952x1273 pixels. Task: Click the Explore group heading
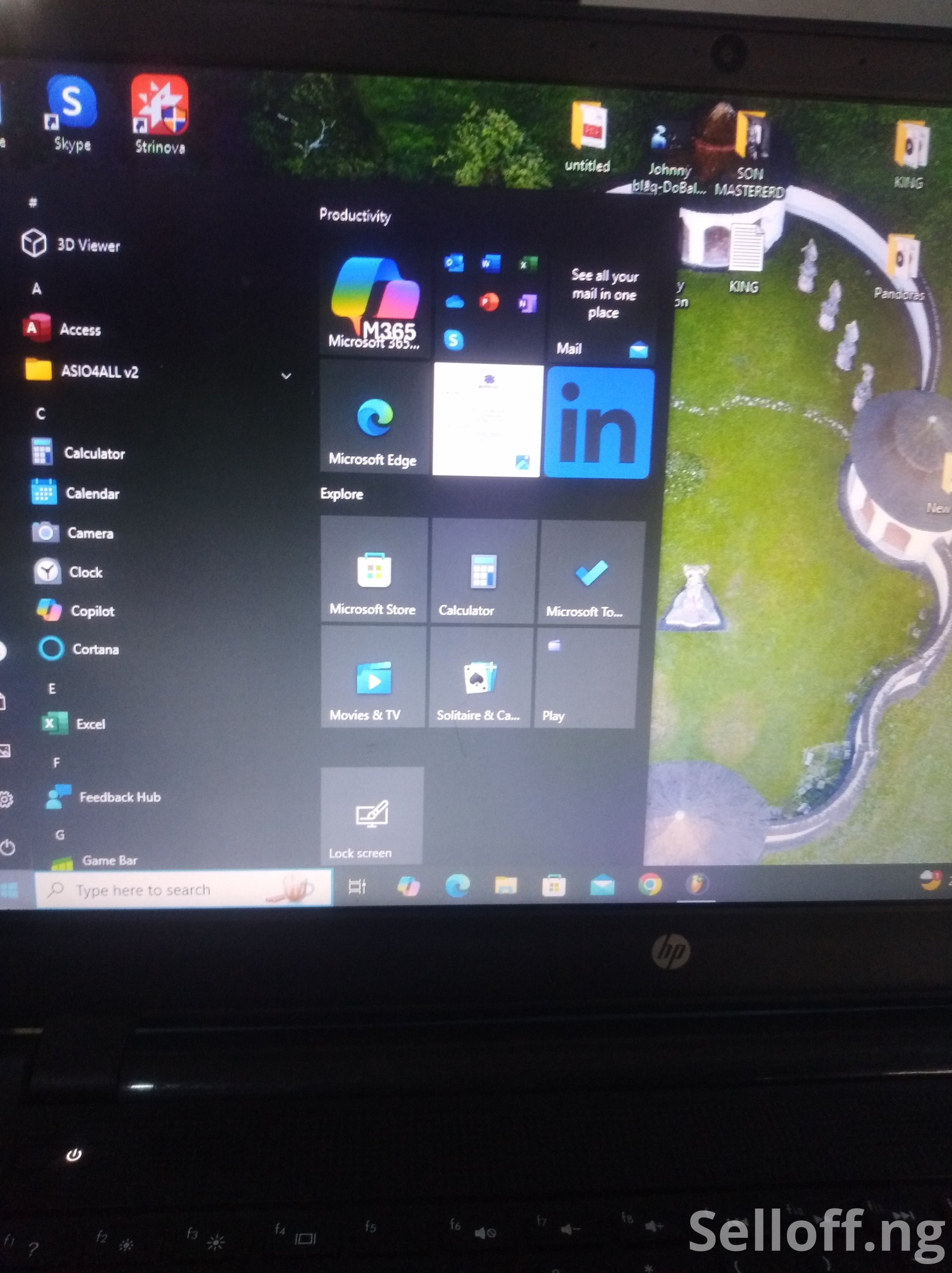click(x=342, y=494)
